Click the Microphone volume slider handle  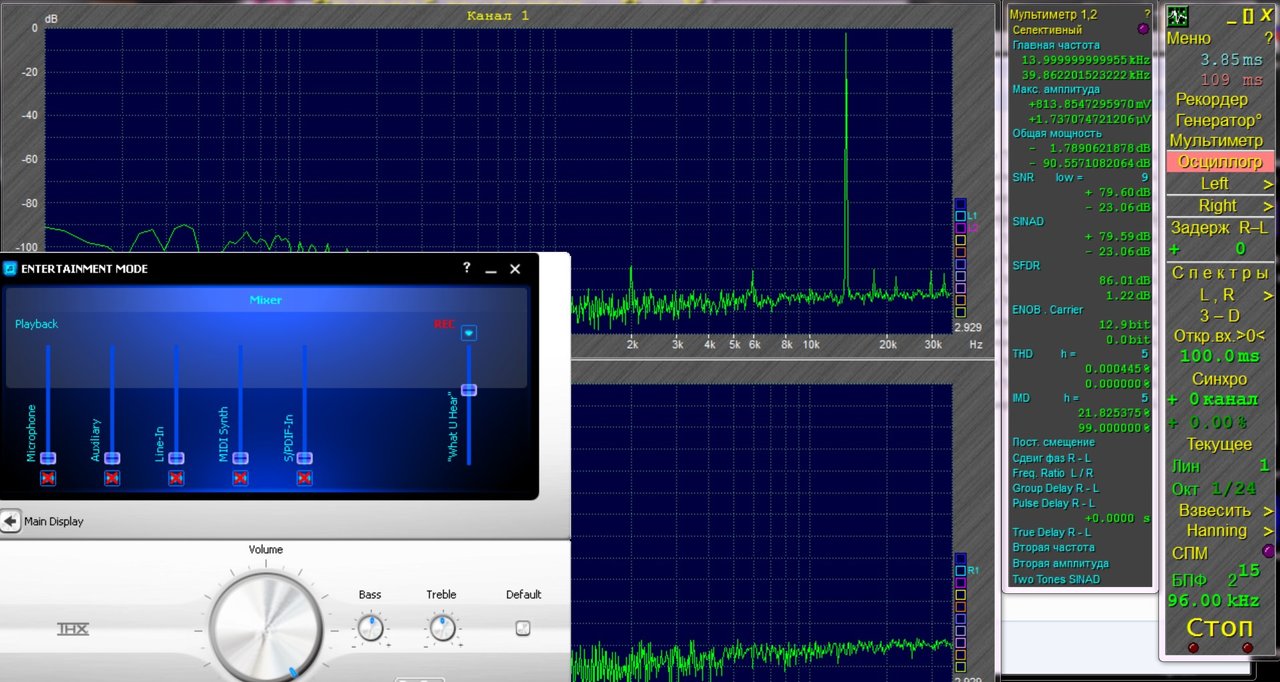[x=48, y=458]
